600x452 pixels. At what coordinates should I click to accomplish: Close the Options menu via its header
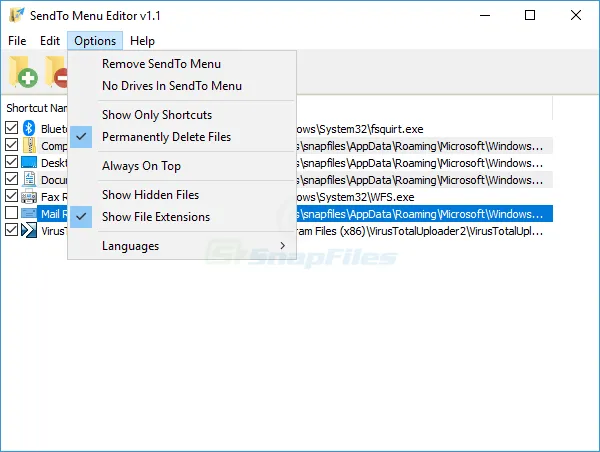click(95, 41)
